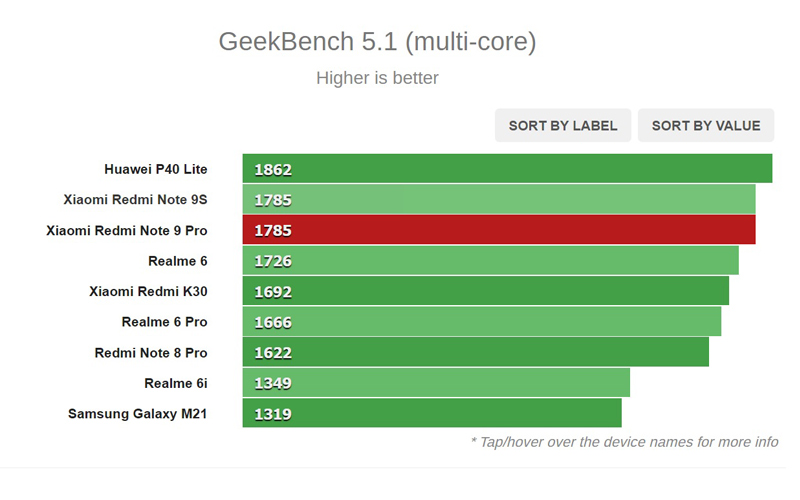This screenshot has width=800, height=500.
Task: Select the Realme 6 Pro device name
Action: tap(165, 322)
